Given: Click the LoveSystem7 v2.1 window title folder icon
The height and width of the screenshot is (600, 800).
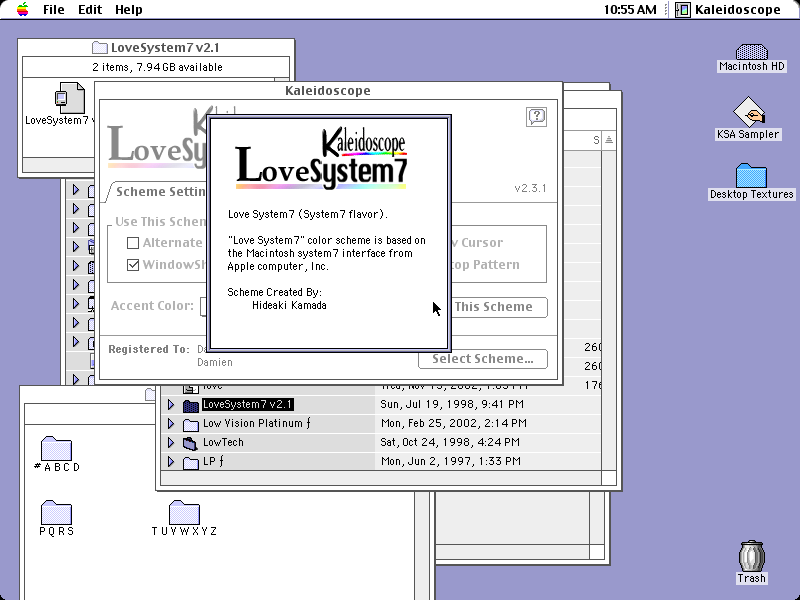Looking at the screenshot, I should [x=99, y=47].
